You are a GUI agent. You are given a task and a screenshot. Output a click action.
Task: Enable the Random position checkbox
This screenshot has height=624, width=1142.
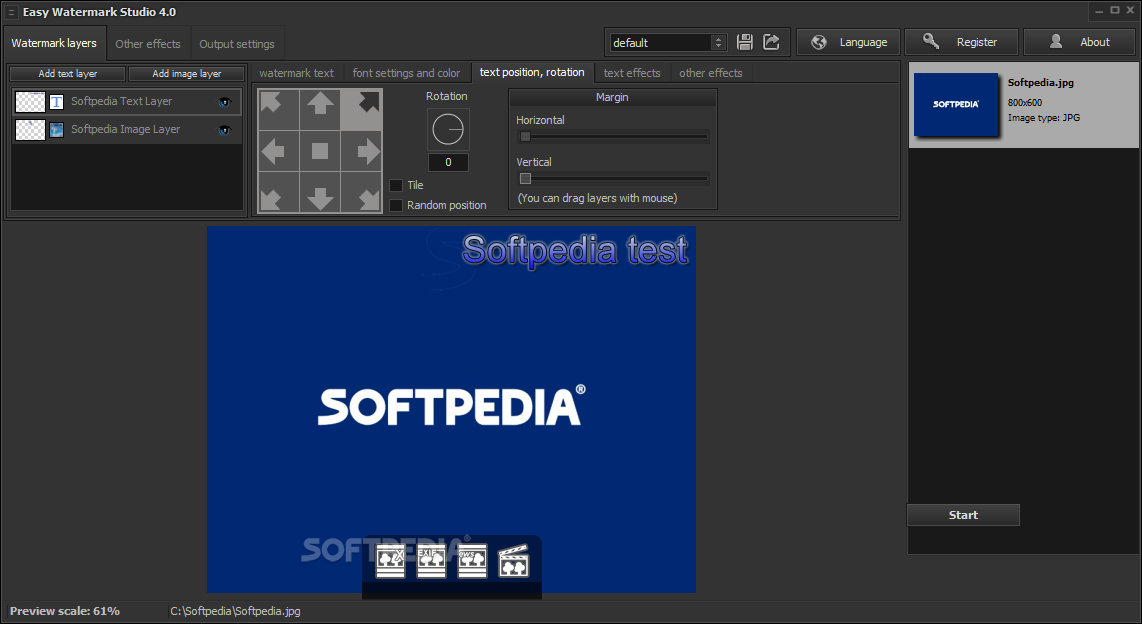[396, 205]
